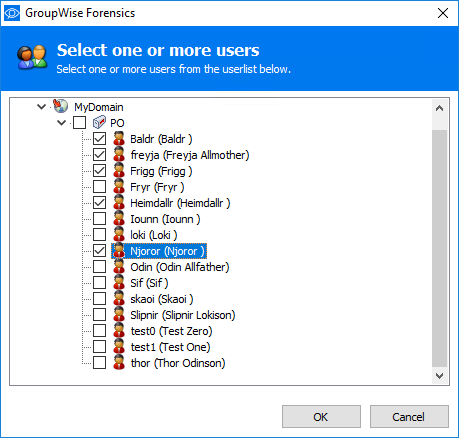459x438 pixels.
Task: Click the user icon next to loki
Action: pos(119,234)
